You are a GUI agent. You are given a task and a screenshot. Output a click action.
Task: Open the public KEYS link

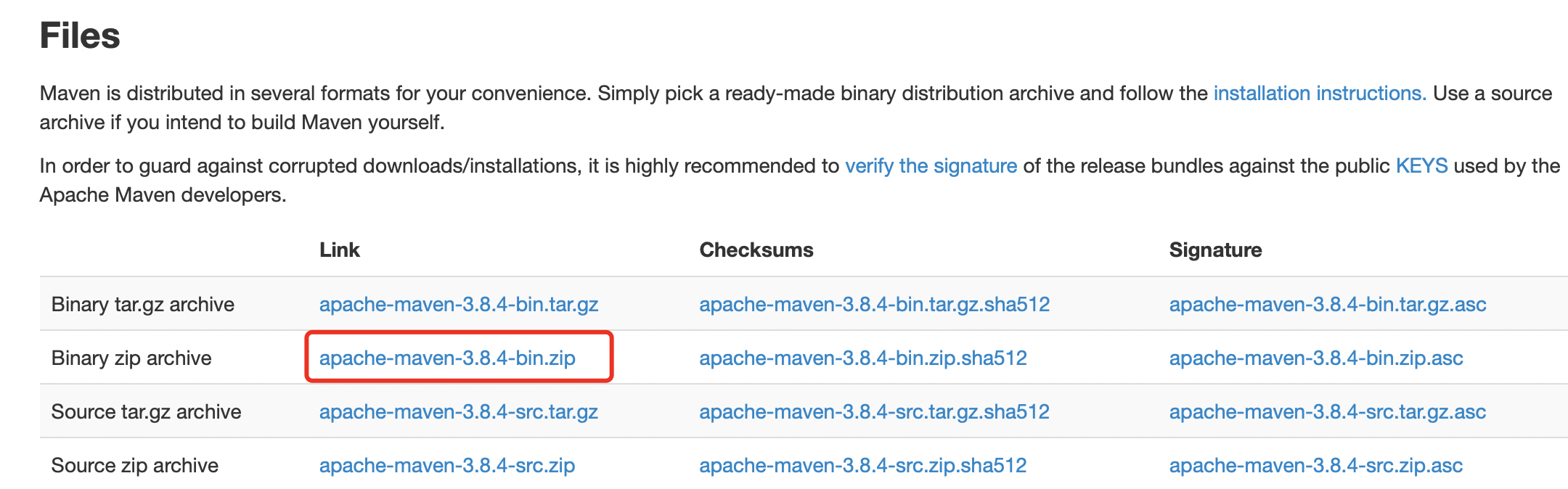pyautogui.click(x=1421, y=166)
